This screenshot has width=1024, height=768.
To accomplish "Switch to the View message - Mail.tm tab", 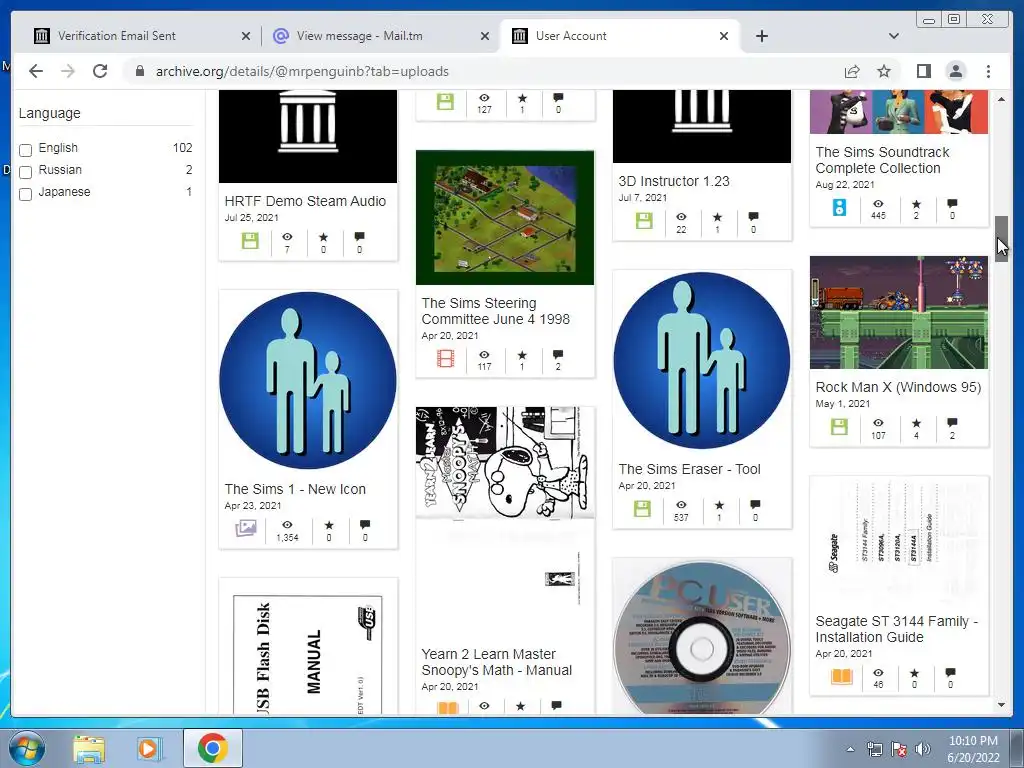I will pyautogui.click(x=359, y=36).
